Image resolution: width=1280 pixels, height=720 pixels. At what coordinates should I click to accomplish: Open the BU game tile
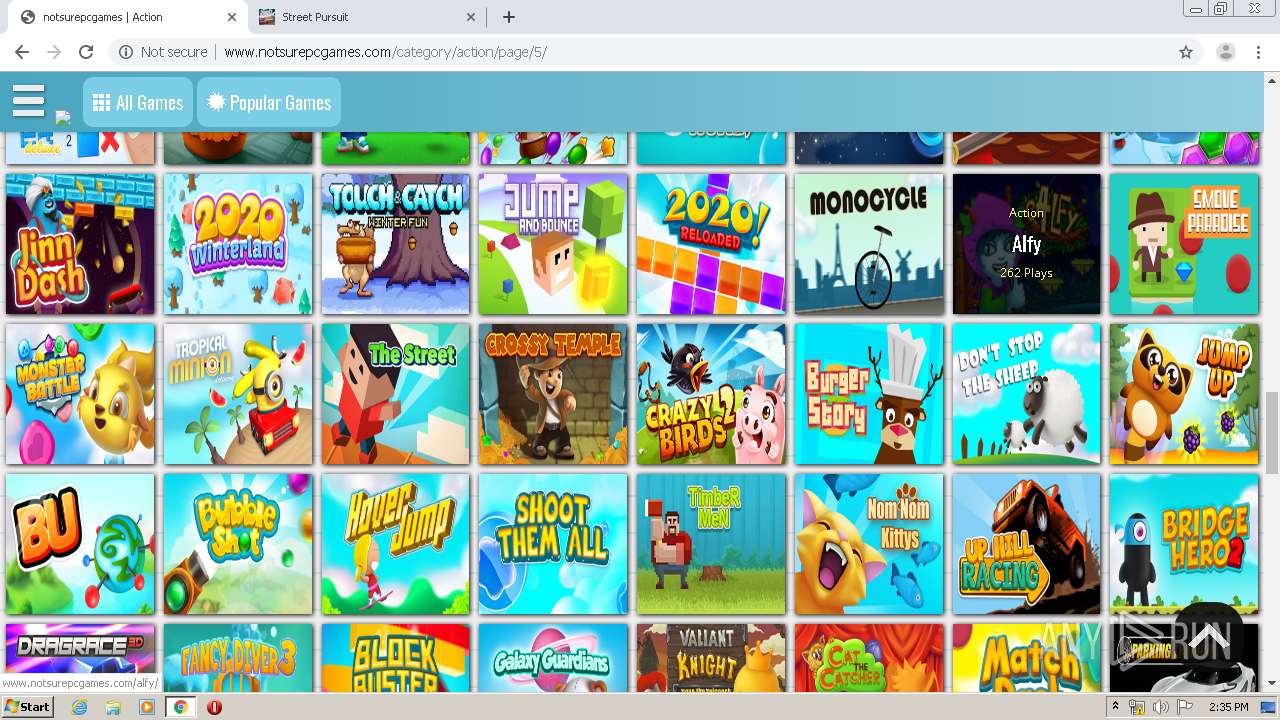(80, 544)
